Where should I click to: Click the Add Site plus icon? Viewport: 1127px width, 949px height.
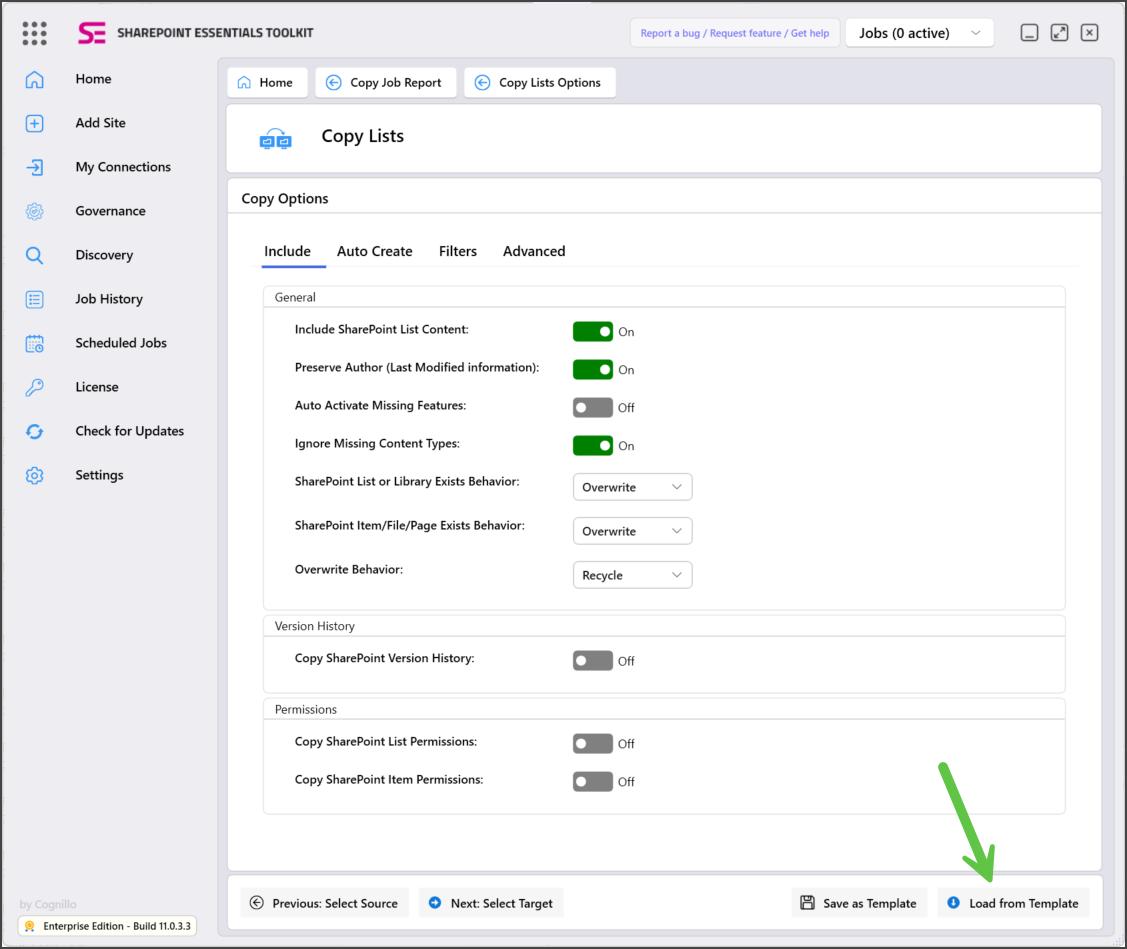click(34, 124)
